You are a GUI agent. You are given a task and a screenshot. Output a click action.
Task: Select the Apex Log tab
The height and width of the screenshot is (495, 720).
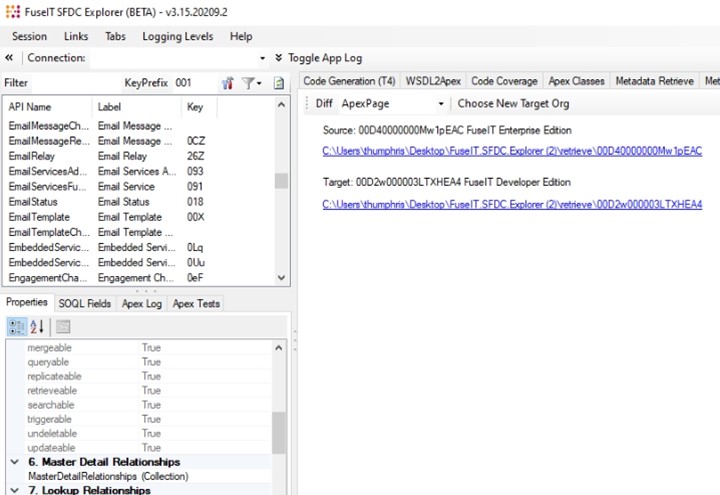tap(141, 304)
